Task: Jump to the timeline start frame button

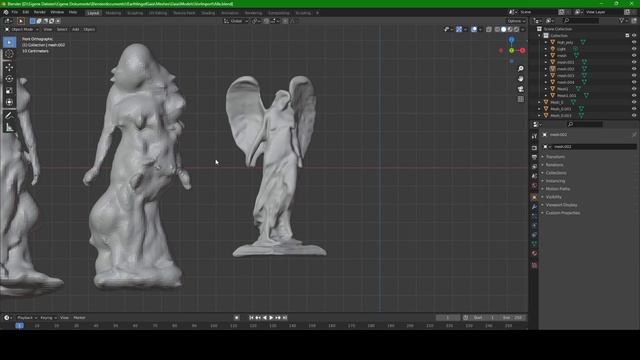Action: (x=251, y=318)
